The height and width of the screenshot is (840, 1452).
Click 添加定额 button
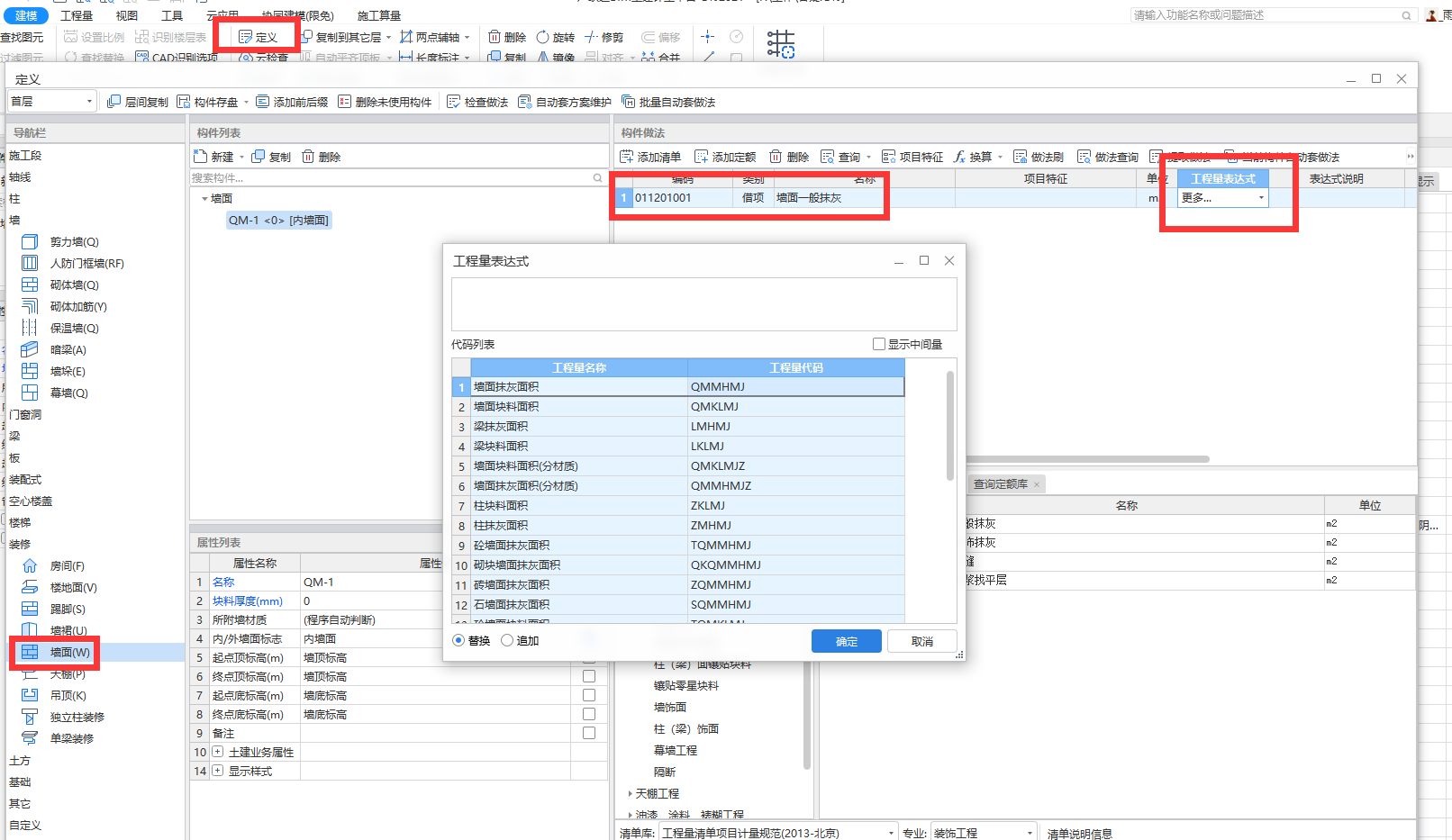(x=725, y=157)
